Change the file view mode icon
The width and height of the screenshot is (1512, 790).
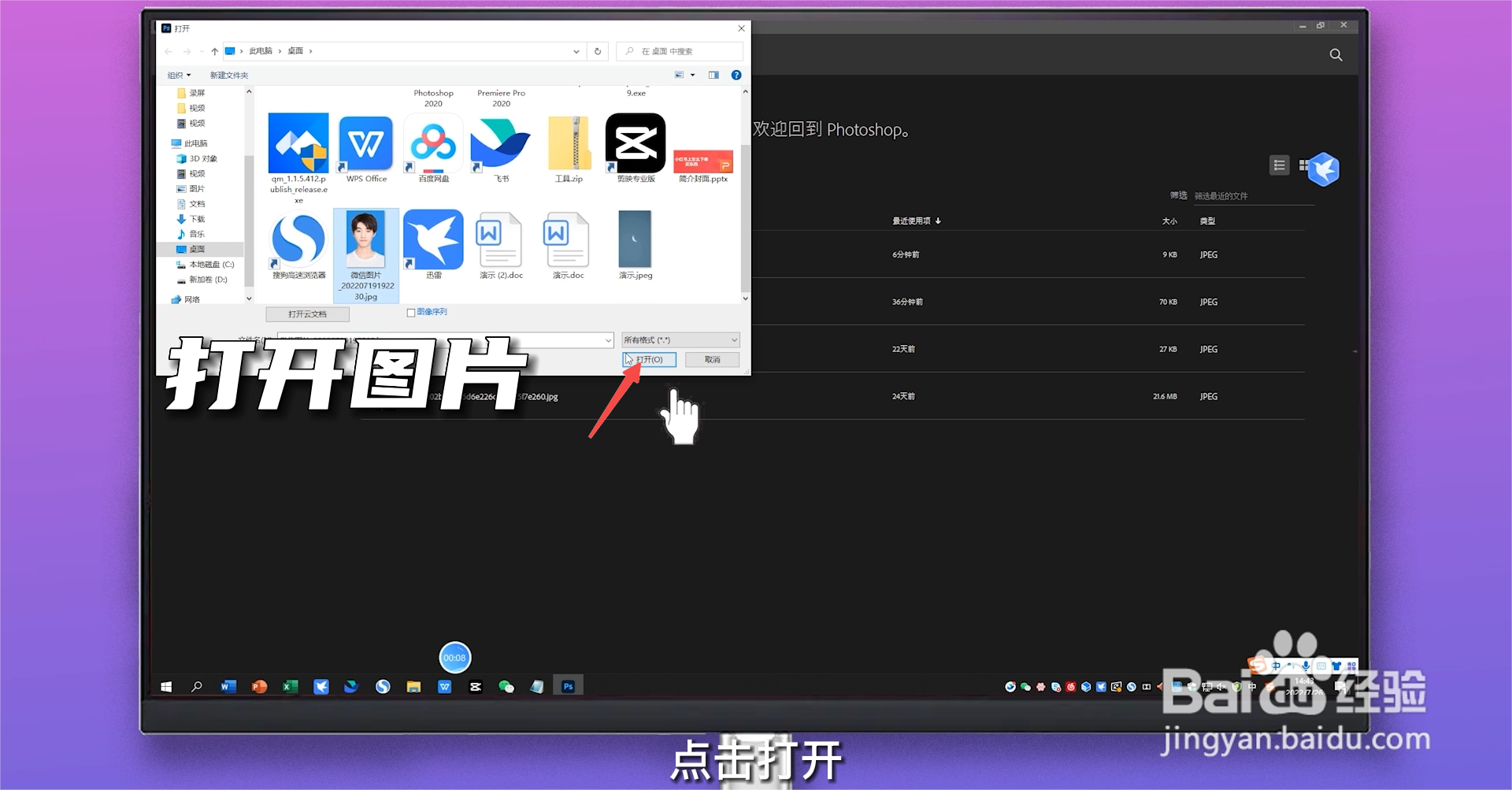[679, 75]
